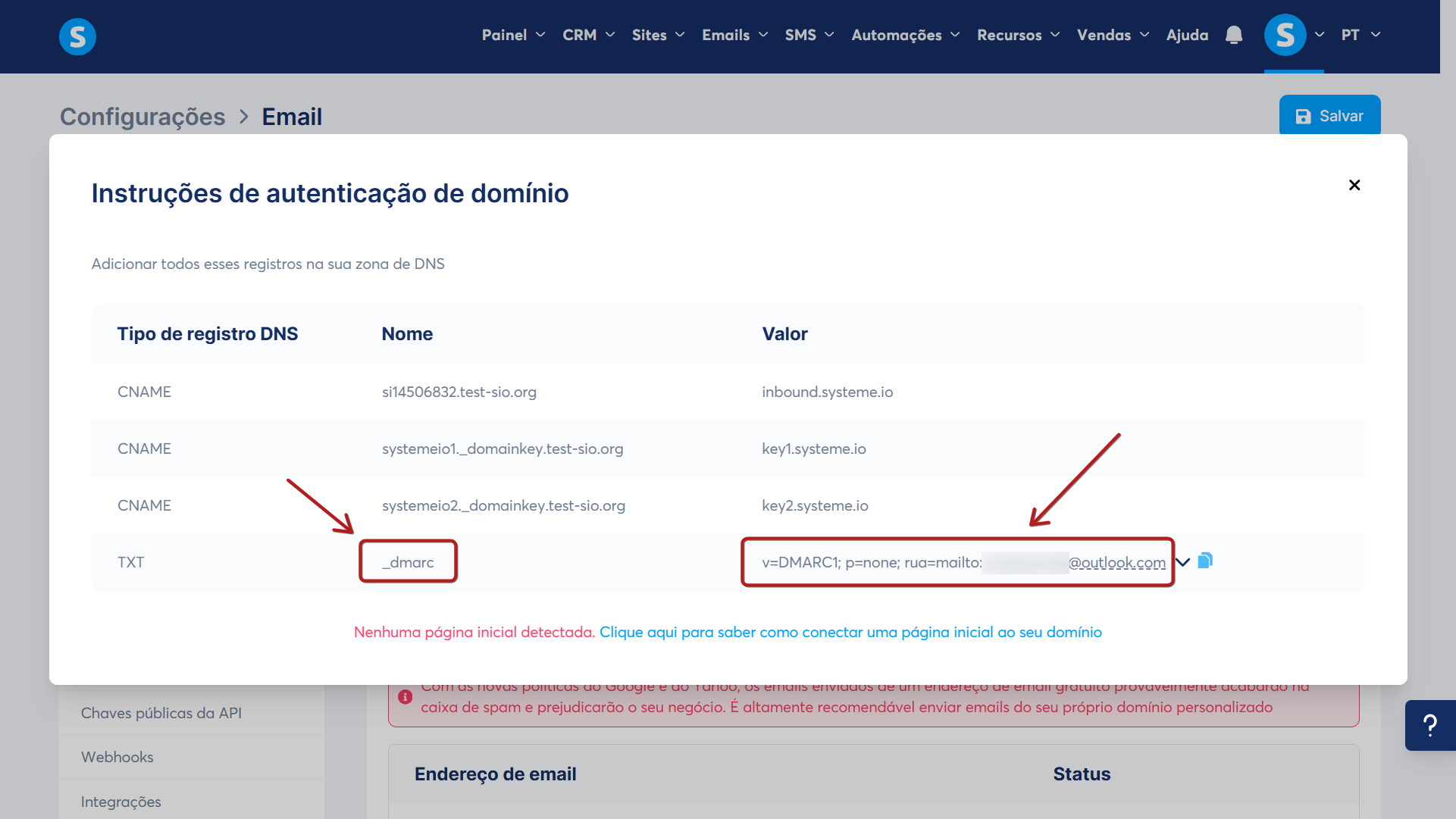The height and width of the screenshot is (819, 1456).
Task: Open the Vendas menu
Action: [1112, 35]
